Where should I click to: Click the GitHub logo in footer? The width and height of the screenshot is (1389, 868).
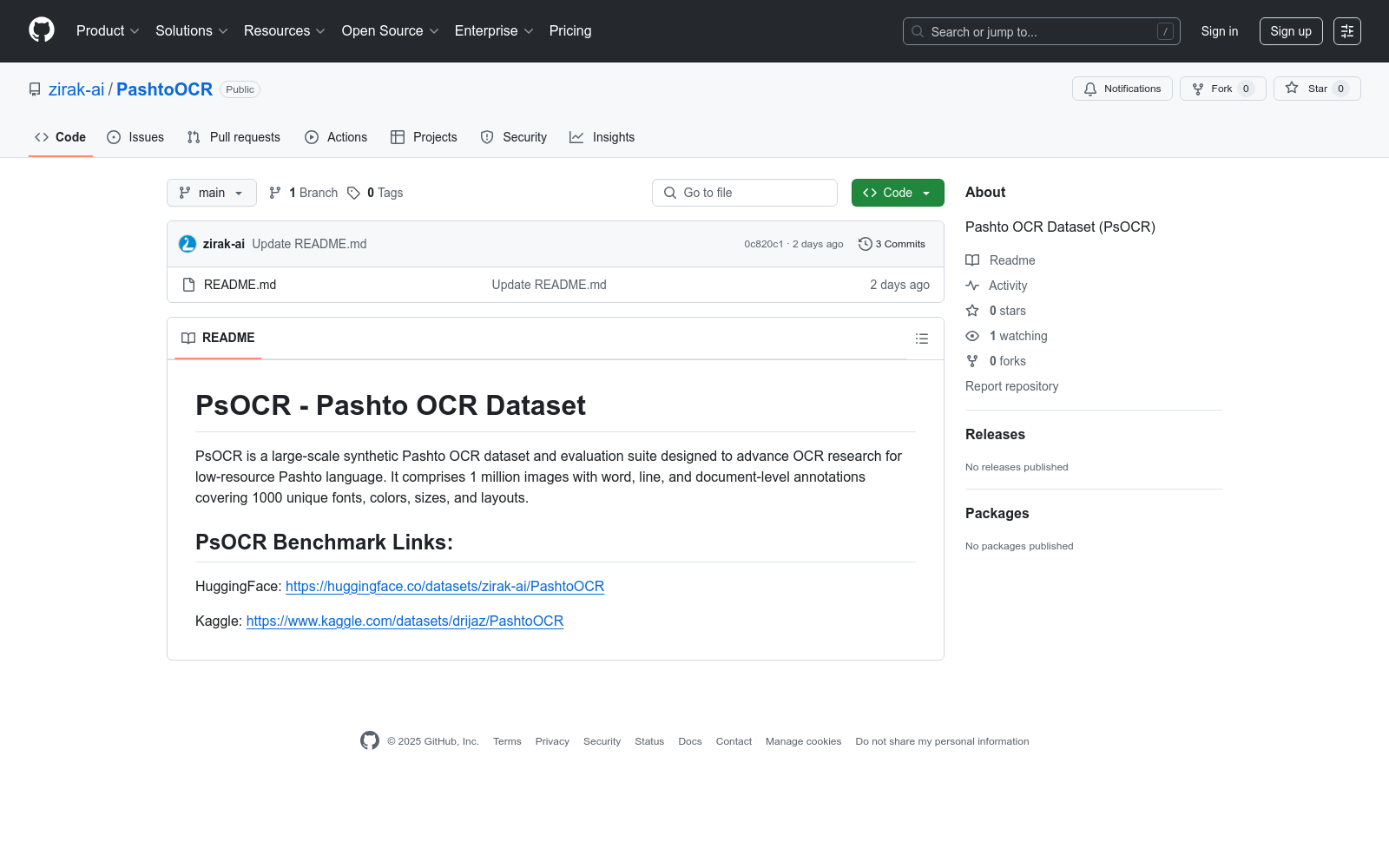tap(370, 740)
